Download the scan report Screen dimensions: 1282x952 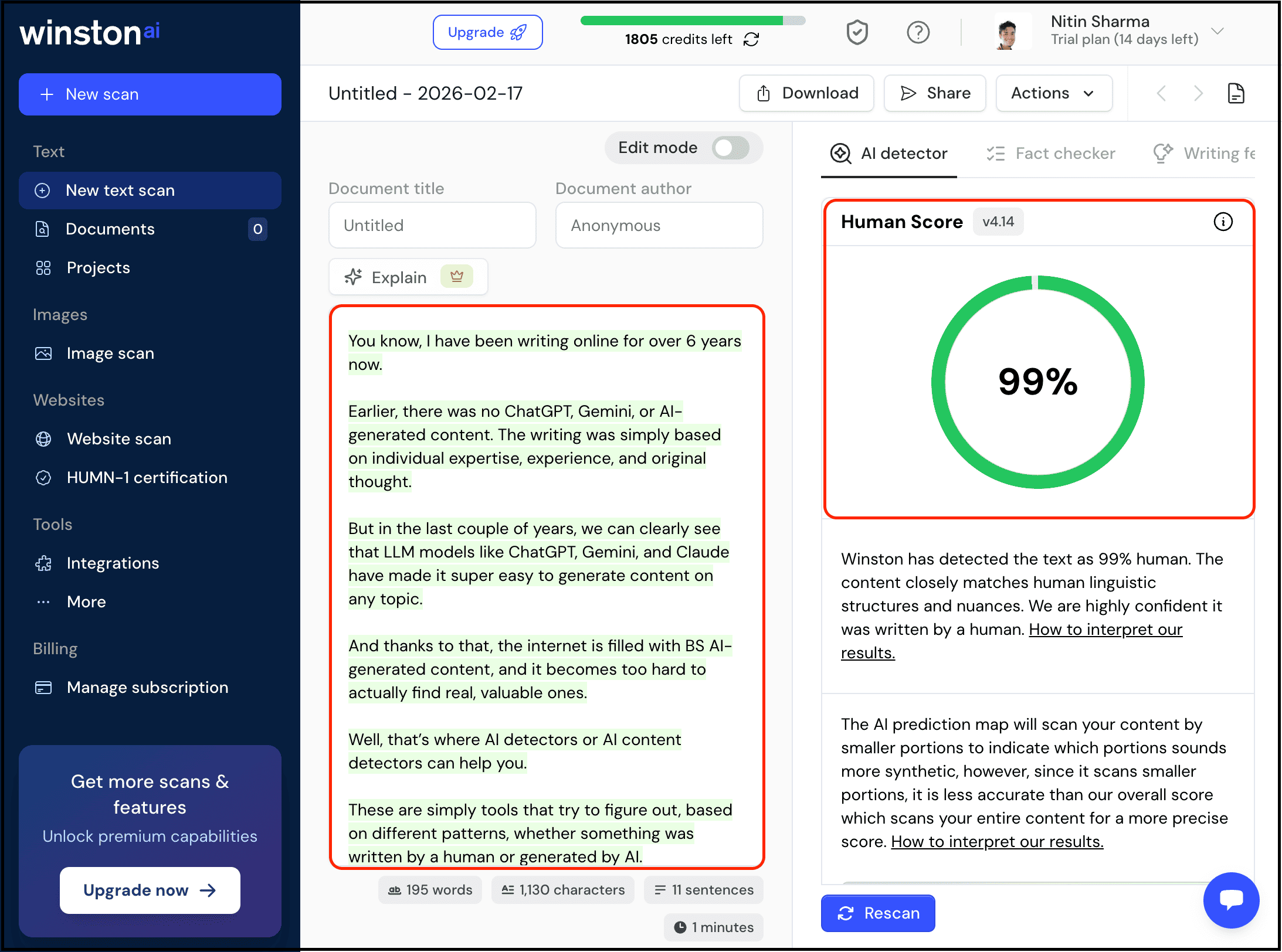click(x=807, y=93)
